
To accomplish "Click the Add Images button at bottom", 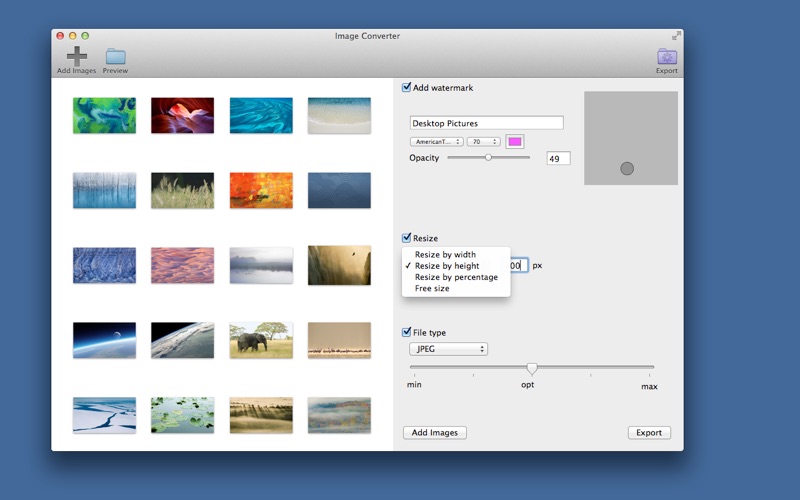I will (x=435, y=433).
